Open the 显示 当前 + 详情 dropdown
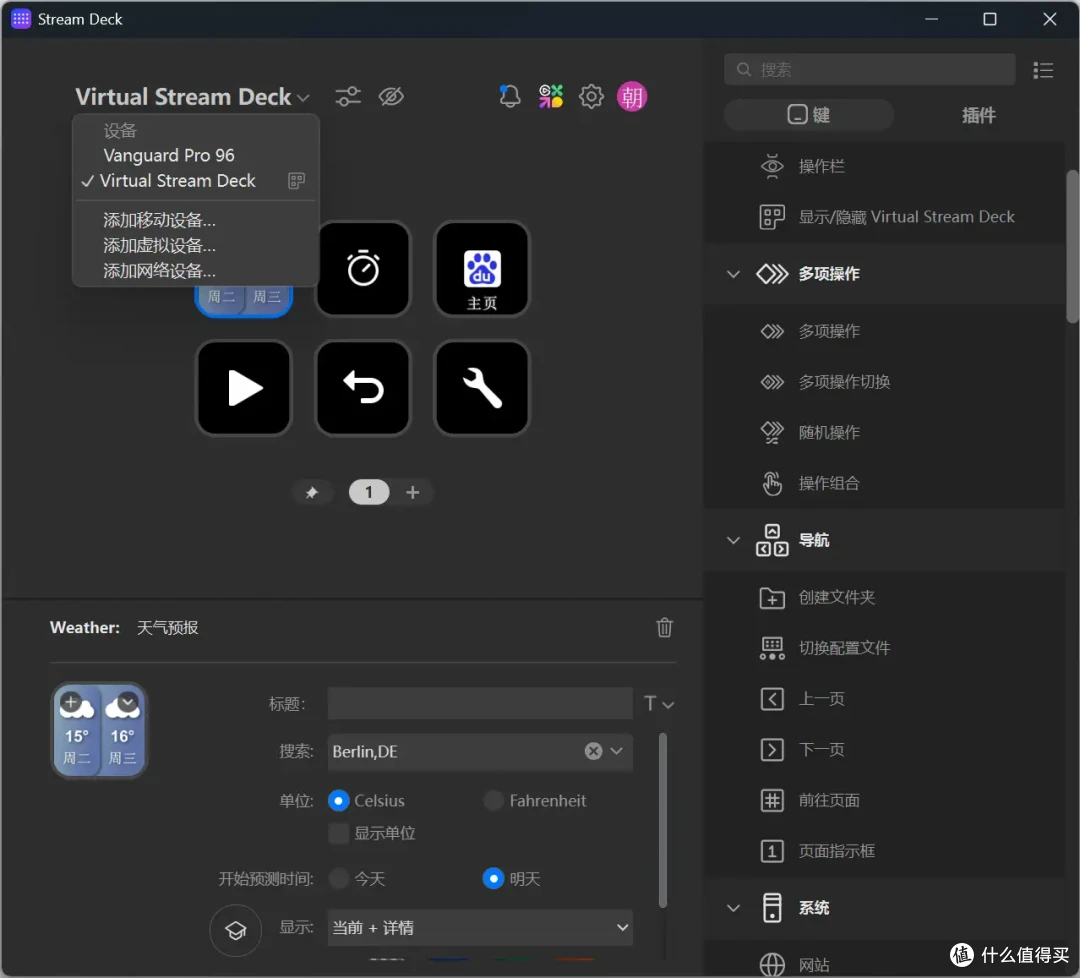Screen dimensions: 1080x978 pos(480,928)
